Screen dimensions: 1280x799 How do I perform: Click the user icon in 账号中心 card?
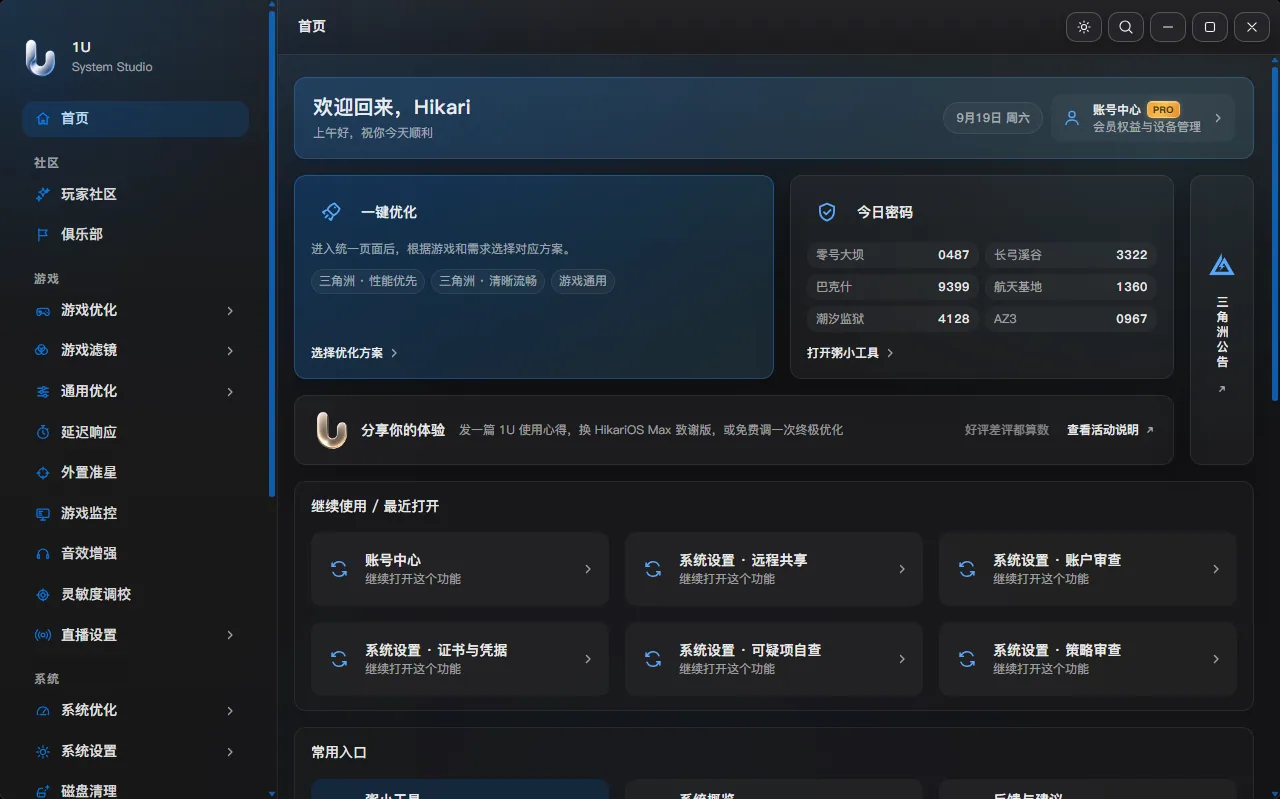1072,118
